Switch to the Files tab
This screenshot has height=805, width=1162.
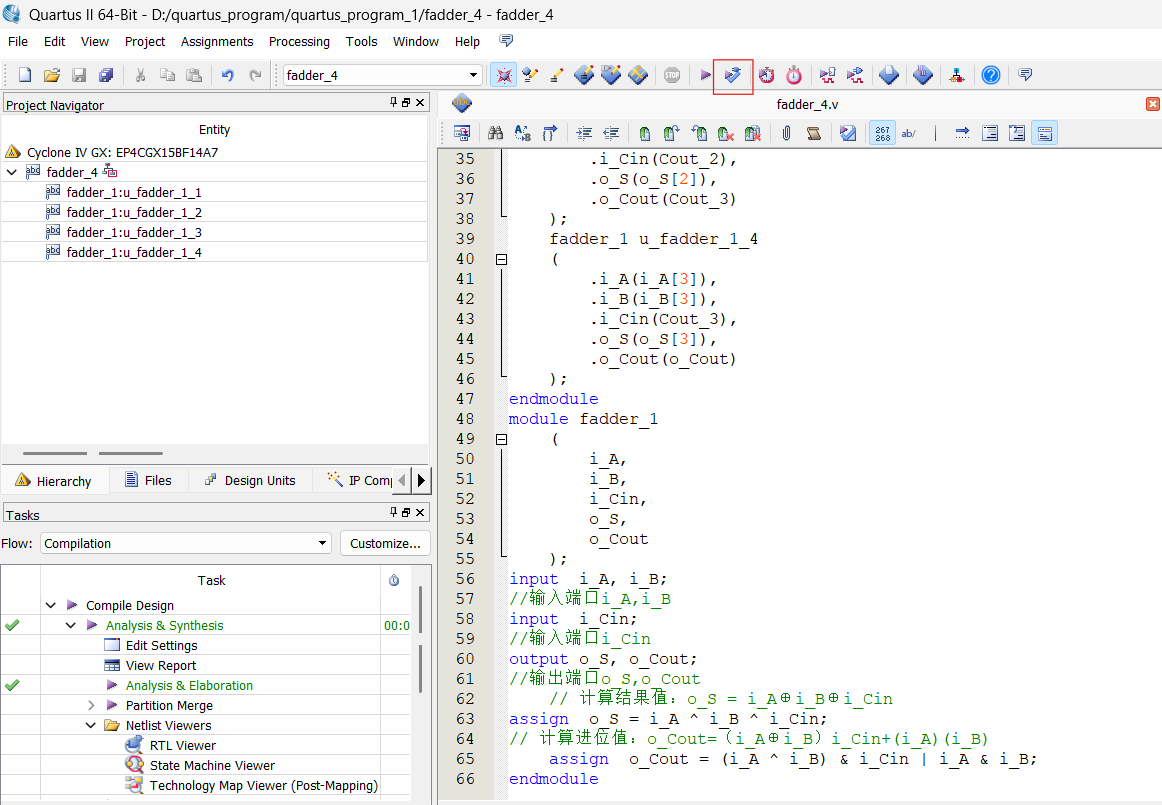coord(148,480)
